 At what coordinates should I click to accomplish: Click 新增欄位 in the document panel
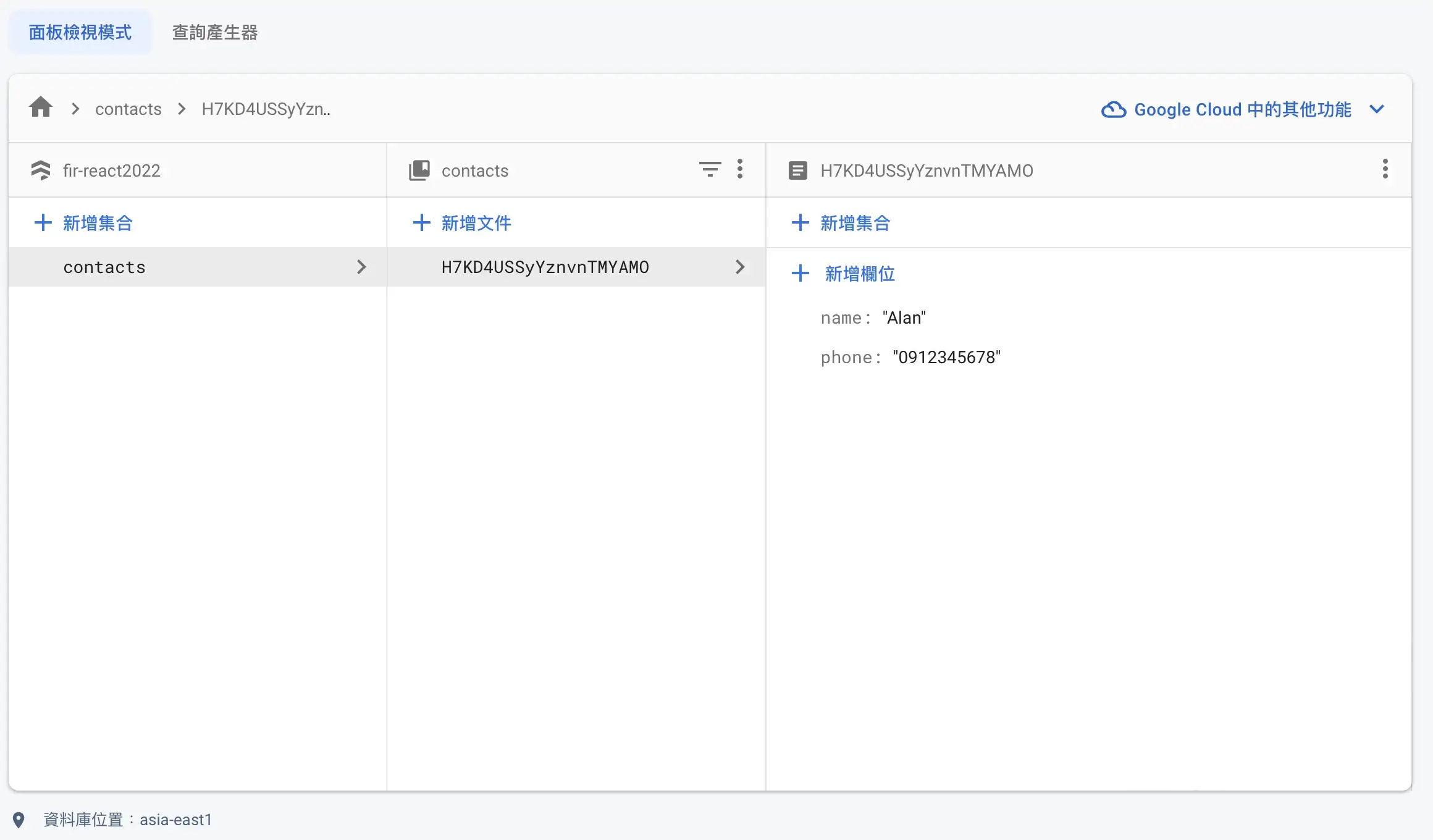point(859,274)
